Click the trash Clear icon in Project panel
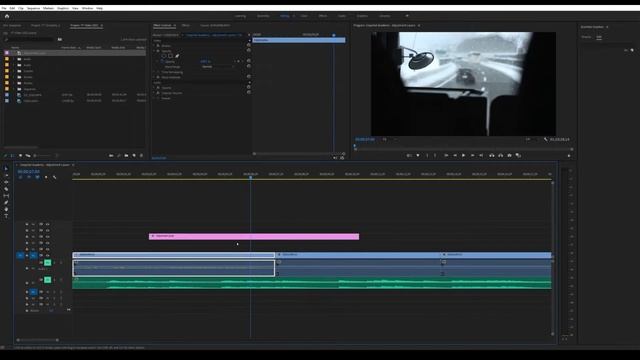This screenshot has height=360, width=640. [142, 156]
